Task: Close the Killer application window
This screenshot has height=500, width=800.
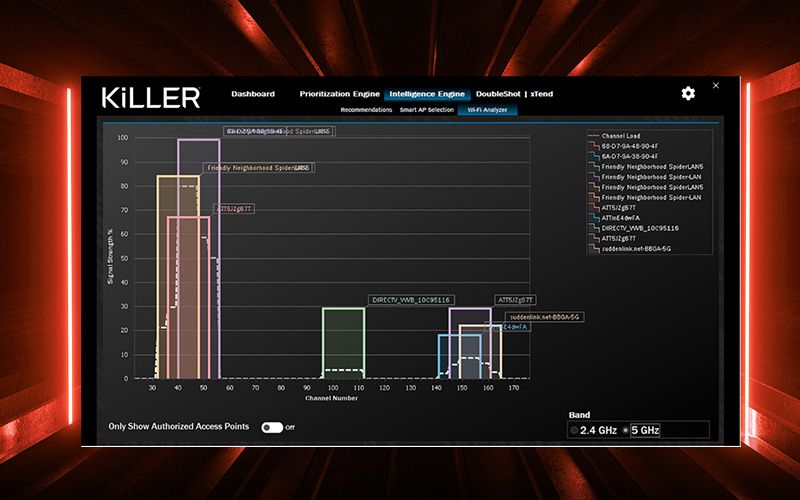Action: 715,85
